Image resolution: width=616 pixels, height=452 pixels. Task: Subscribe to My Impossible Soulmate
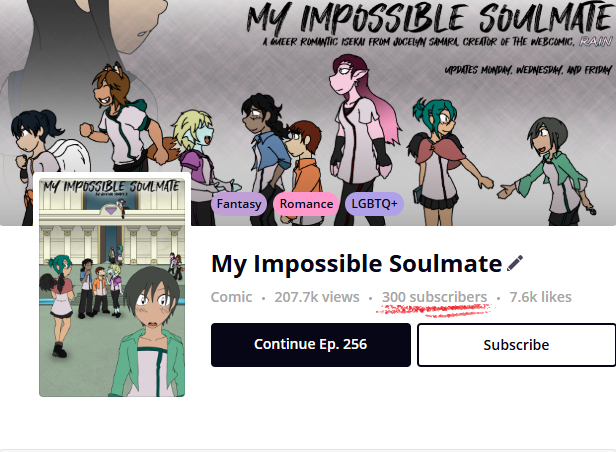click(x=516, y=345)
